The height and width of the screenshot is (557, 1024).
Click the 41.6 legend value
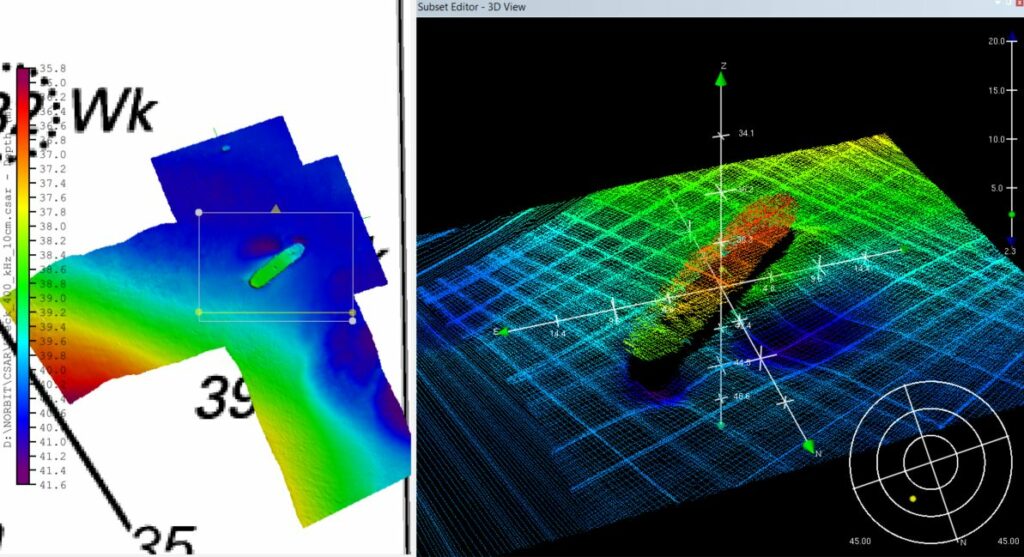[x=53, y=485]
